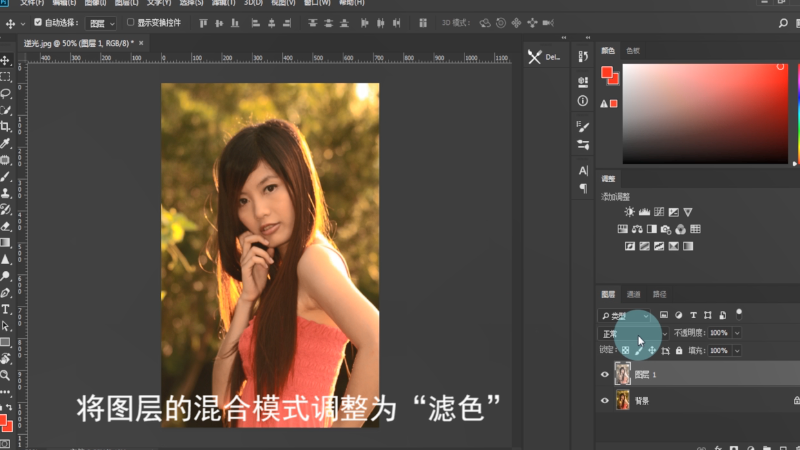800x450 pixels.
Task: Select the Pen tool
Action: pyautogui.click(x=6, y=293)
